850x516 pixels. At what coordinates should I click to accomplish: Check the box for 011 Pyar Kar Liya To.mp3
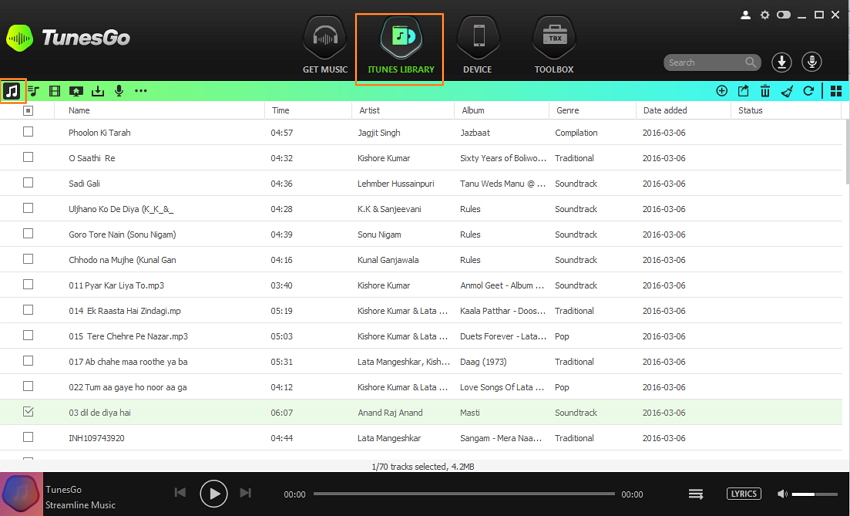click(x=28, y=285)
